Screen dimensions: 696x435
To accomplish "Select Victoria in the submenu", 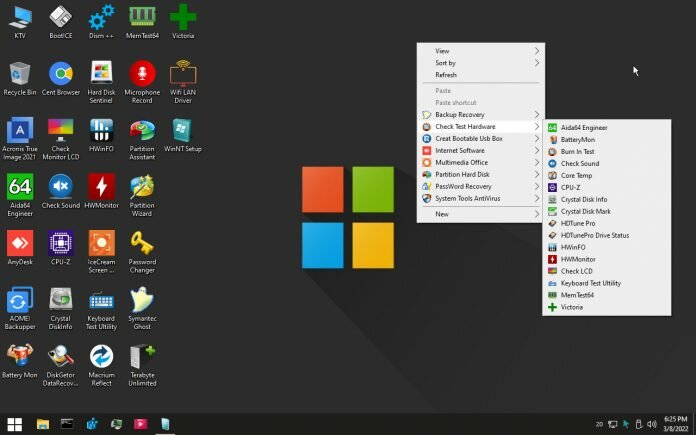I will pyautogui.click(x=606, y=307).
